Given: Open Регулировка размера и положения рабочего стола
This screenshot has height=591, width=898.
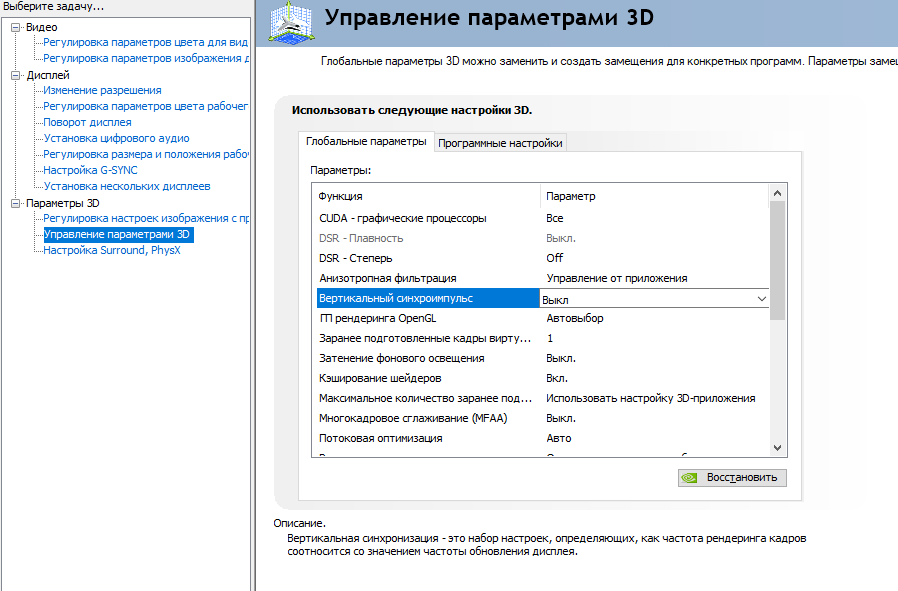Looking at the screenshot, I should coord(146,155).
